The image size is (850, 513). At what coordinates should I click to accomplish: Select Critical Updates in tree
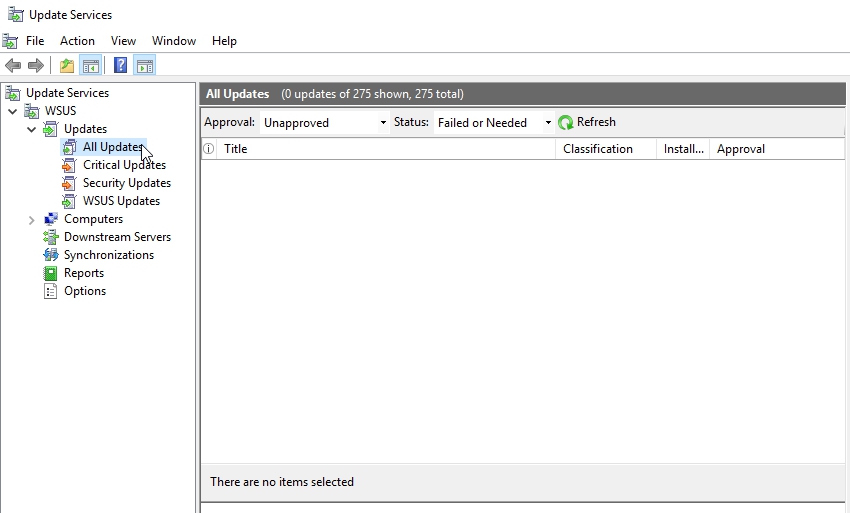point(124,165)
